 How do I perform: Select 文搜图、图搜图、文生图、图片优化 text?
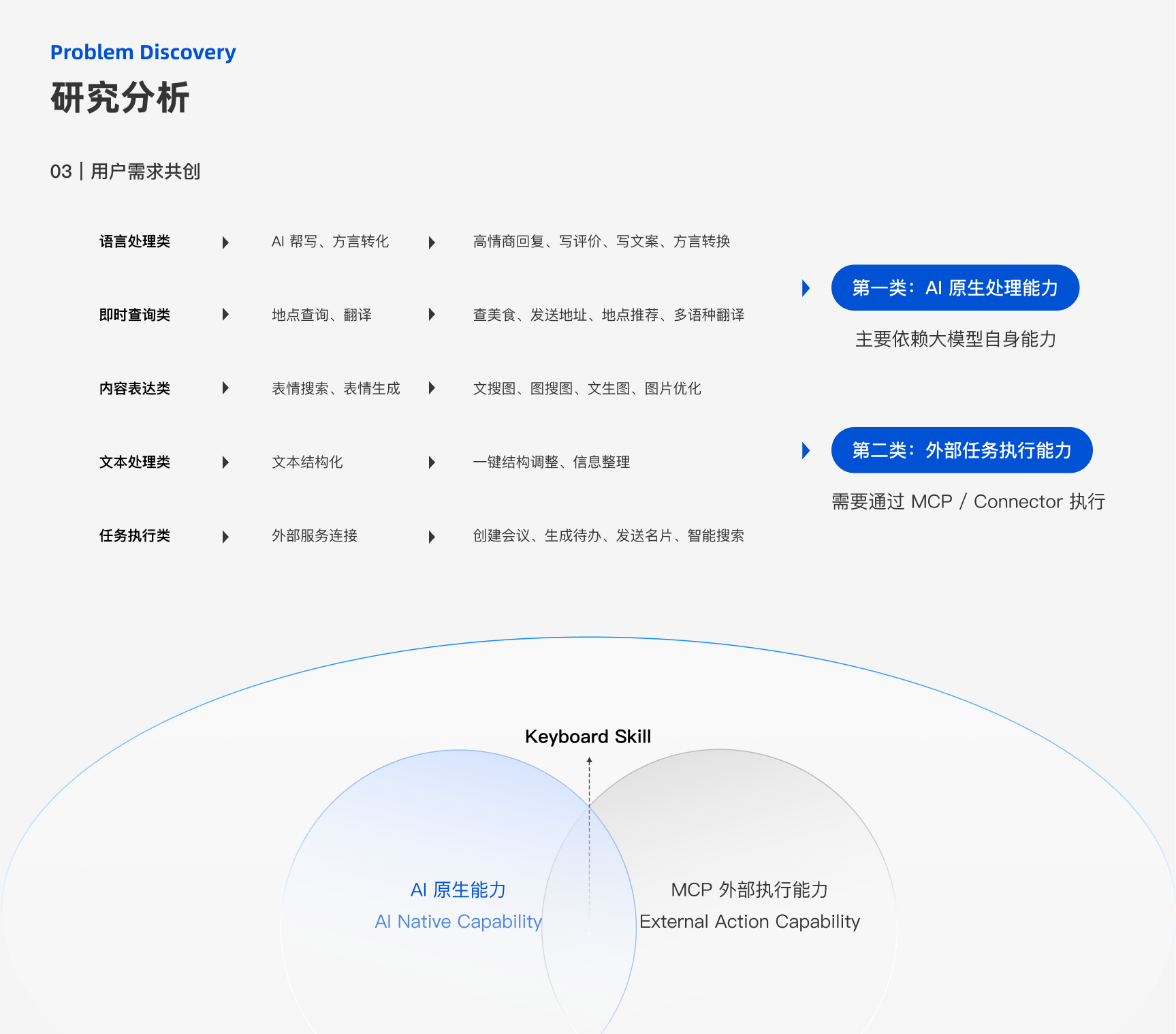point(587,388)
